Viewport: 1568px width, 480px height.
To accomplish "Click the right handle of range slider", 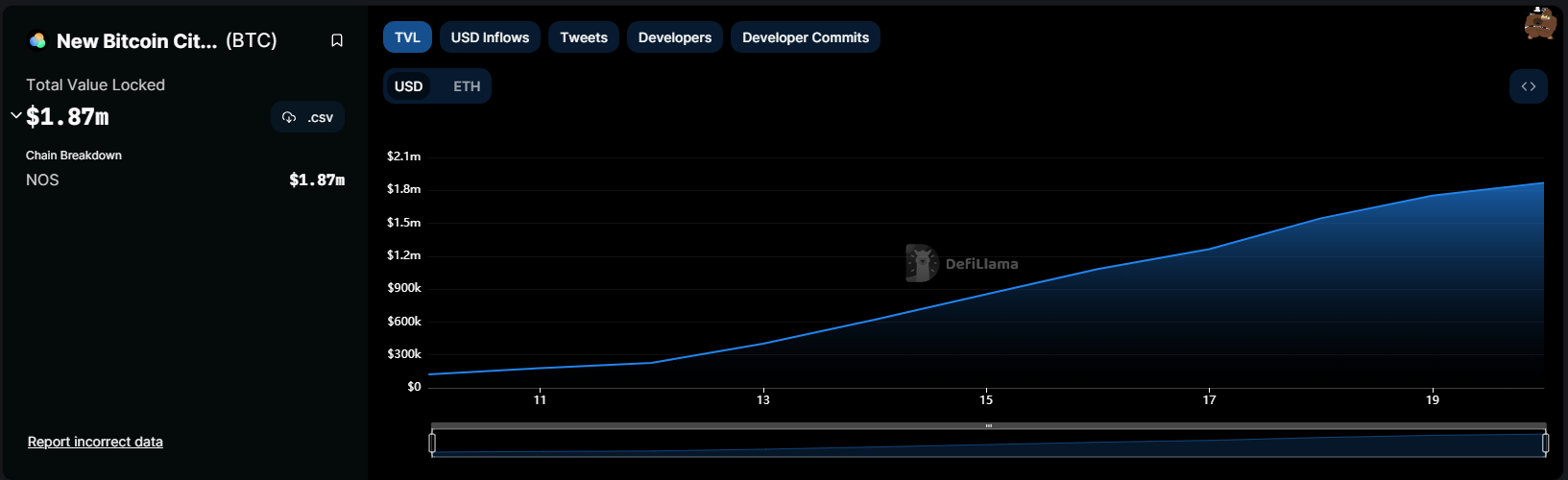I will point(1545,443).
